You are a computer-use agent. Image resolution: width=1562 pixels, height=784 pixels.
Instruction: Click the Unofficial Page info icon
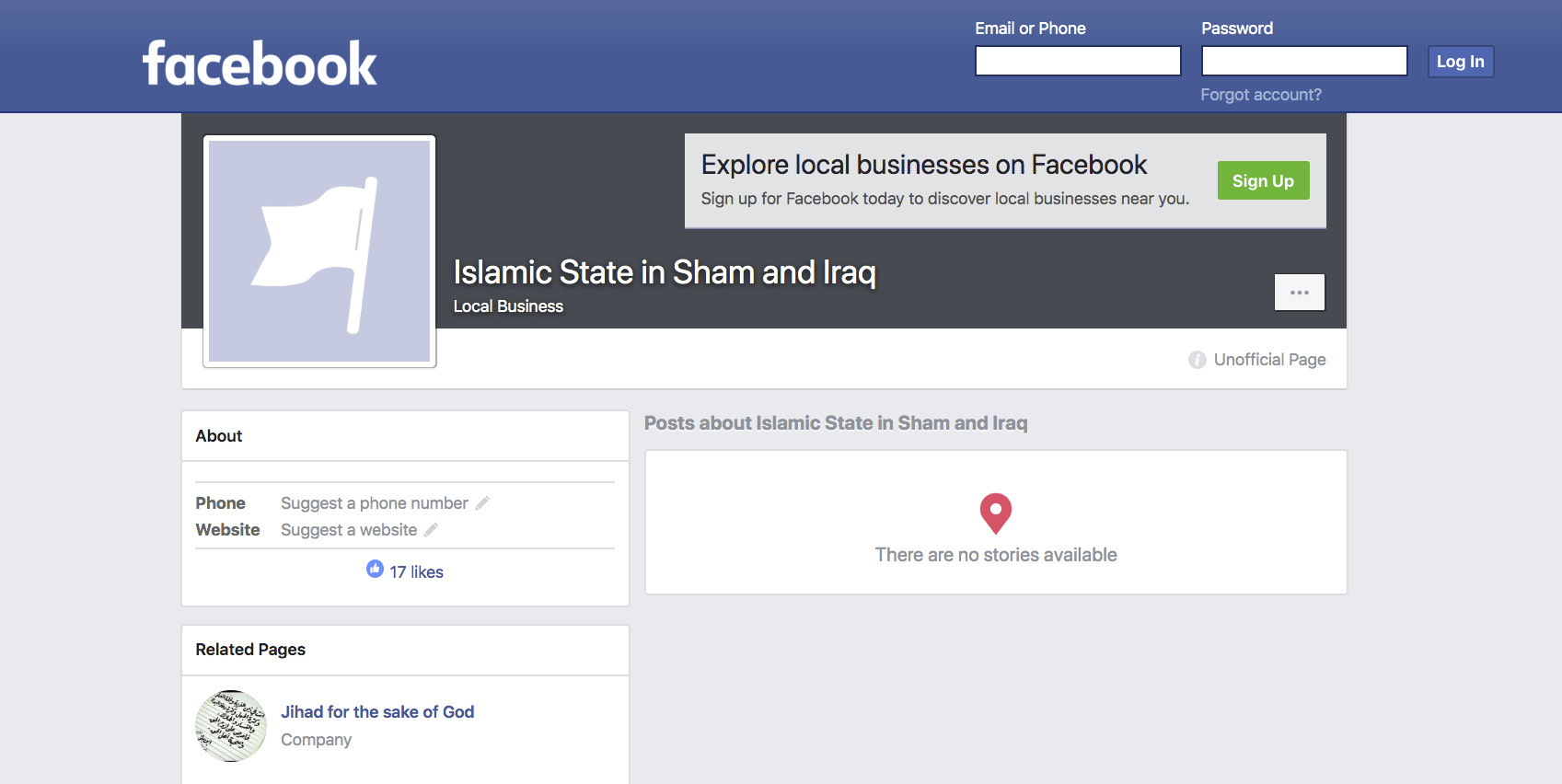tap(1197, 360)
